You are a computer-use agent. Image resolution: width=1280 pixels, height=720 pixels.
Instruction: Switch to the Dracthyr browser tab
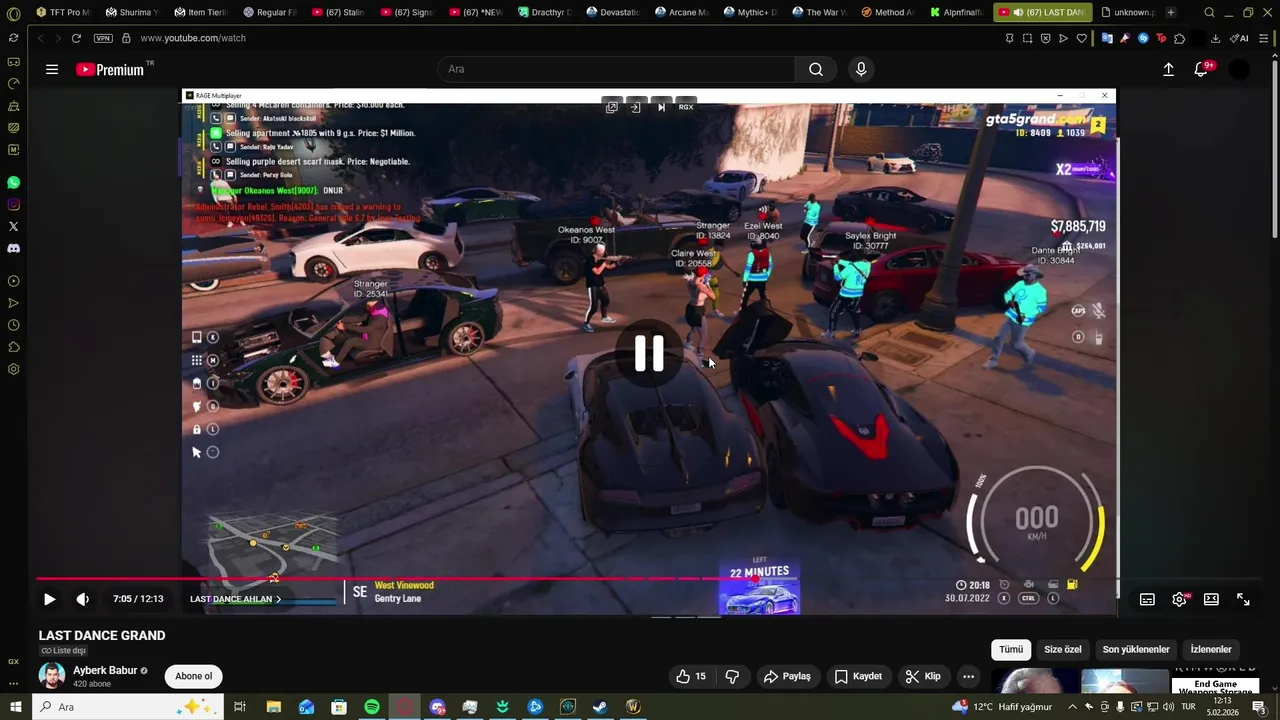click(545, 12)
